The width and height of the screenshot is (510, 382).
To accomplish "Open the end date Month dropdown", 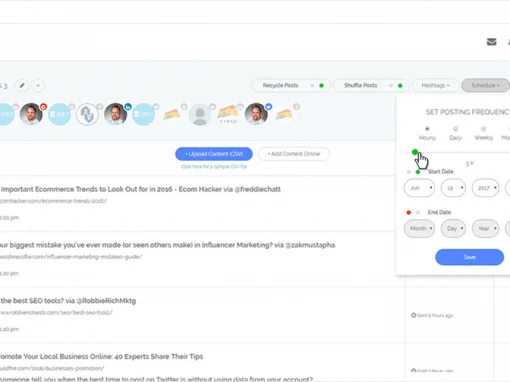I will [x=419, y=228].
